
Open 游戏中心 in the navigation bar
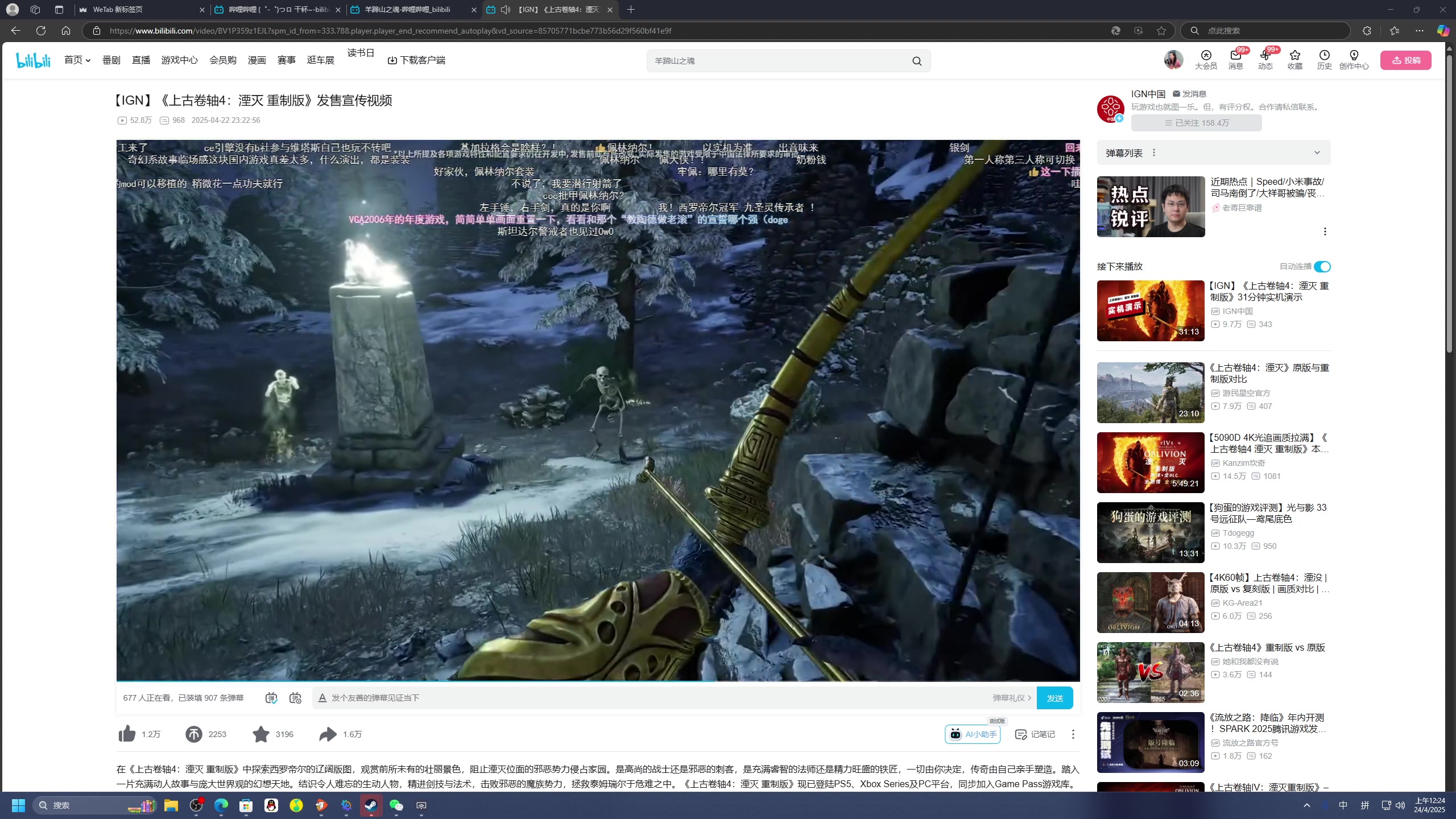tap(180, 60)
